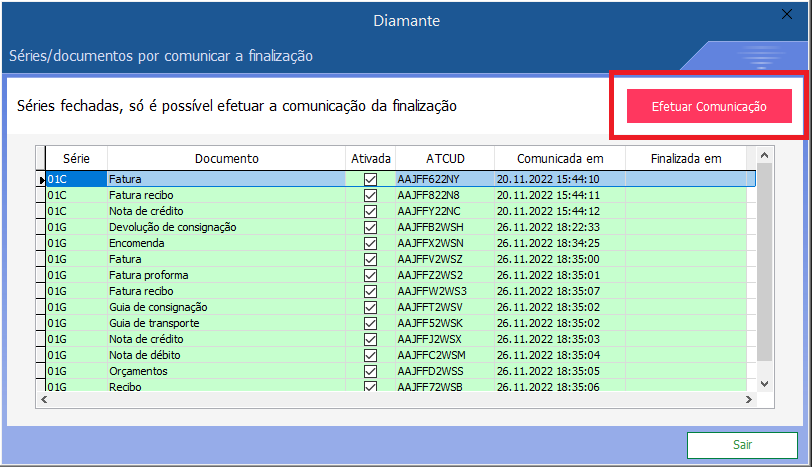Screen dimensions: 812x467
Task: Sort by the Série column header
Action: [76, 158]
